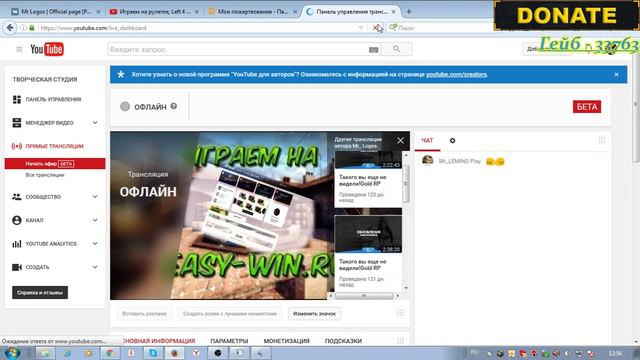Click grid handle icon in info tabs row
The image size is (640, 360).
pos(400,340)
